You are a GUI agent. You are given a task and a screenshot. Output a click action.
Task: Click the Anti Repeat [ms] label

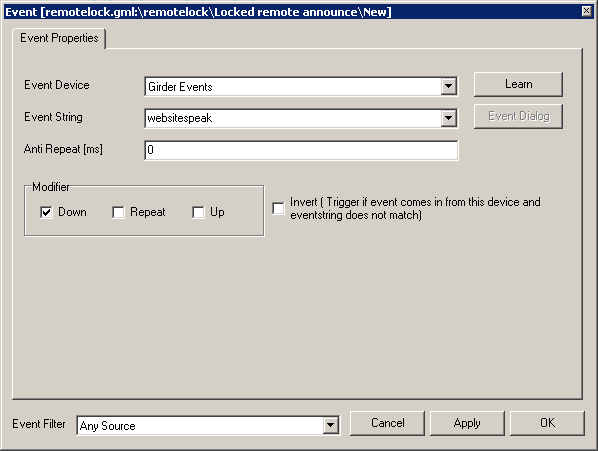tap(63, 149)
